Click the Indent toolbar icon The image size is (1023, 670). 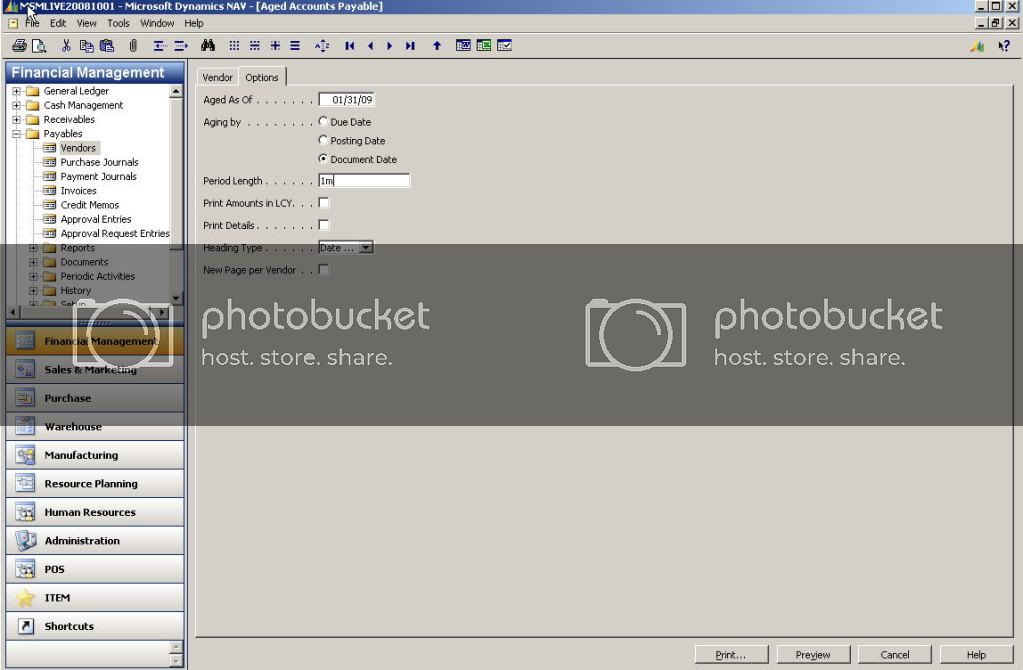pos(181,46)
